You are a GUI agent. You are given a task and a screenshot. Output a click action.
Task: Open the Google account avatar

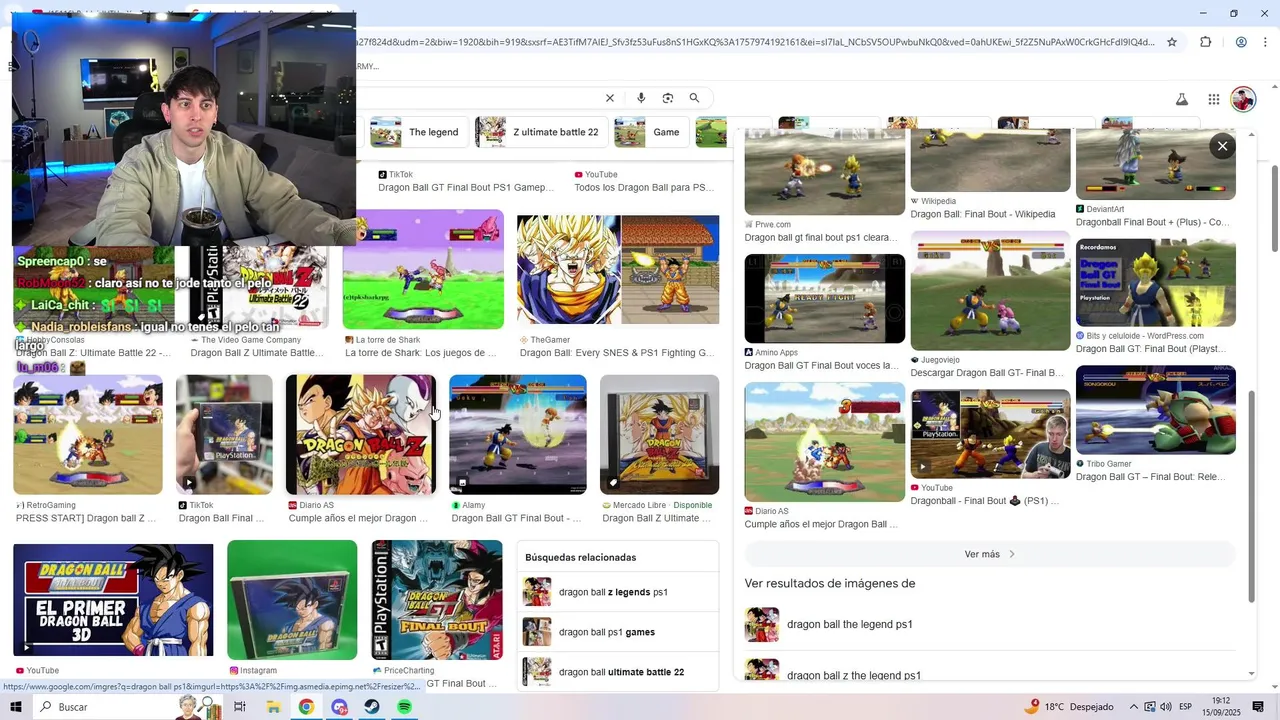coord(1243,99)
